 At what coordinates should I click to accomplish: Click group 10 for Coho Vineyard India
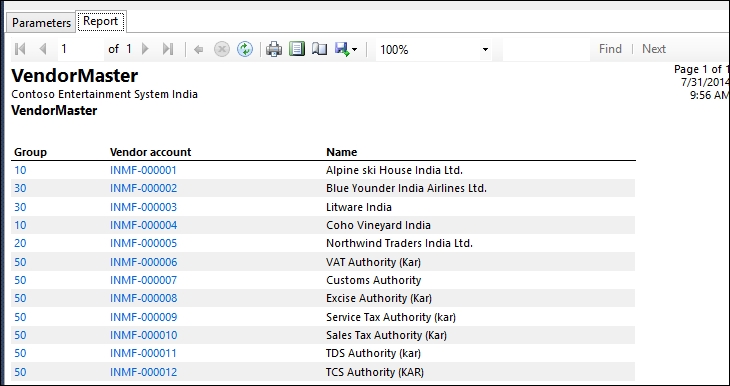coord(20,225)
